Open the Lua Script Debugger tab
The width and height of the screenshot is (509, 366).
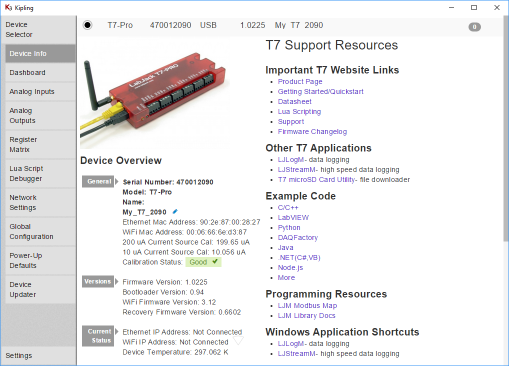tap(40, 173)
